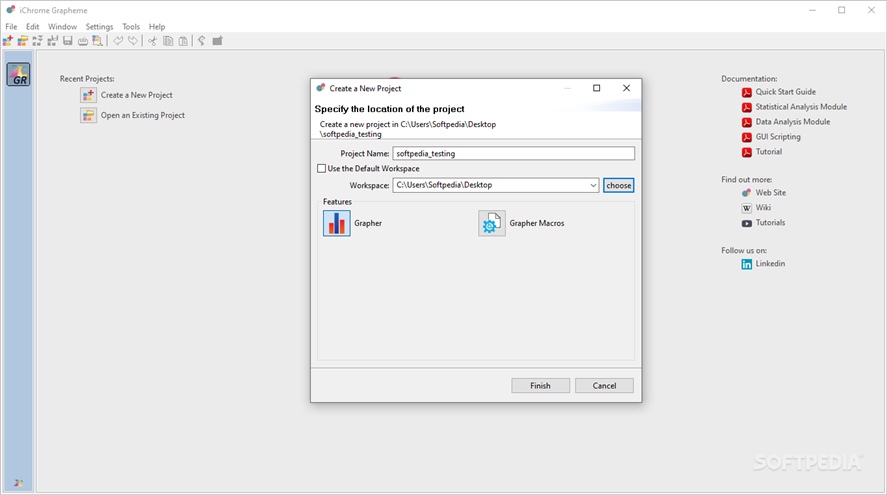887x495 pixels.
Task: Expand the Workspace path dropdown
Action: tap(592, 185)
